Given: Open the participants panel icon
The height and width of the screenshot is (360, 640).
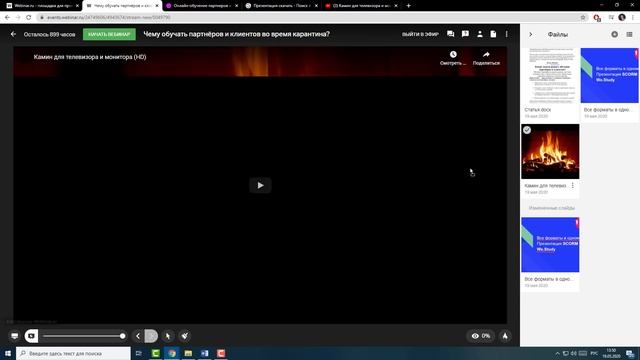Looking at the screenshot, I should coord(480,34).
